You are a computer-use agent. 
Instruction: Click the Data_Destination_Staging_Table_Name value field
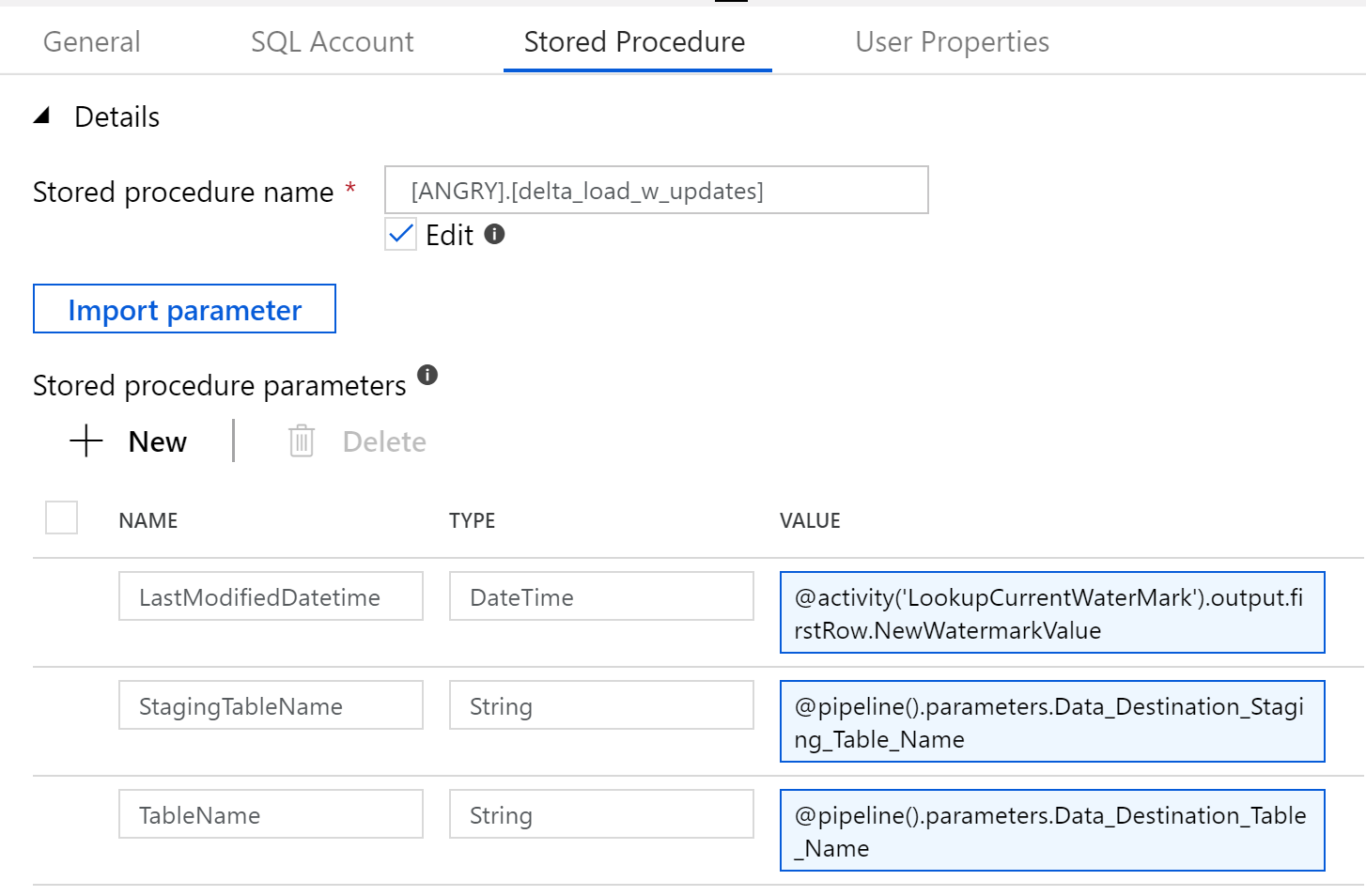tap(1052, 721)
